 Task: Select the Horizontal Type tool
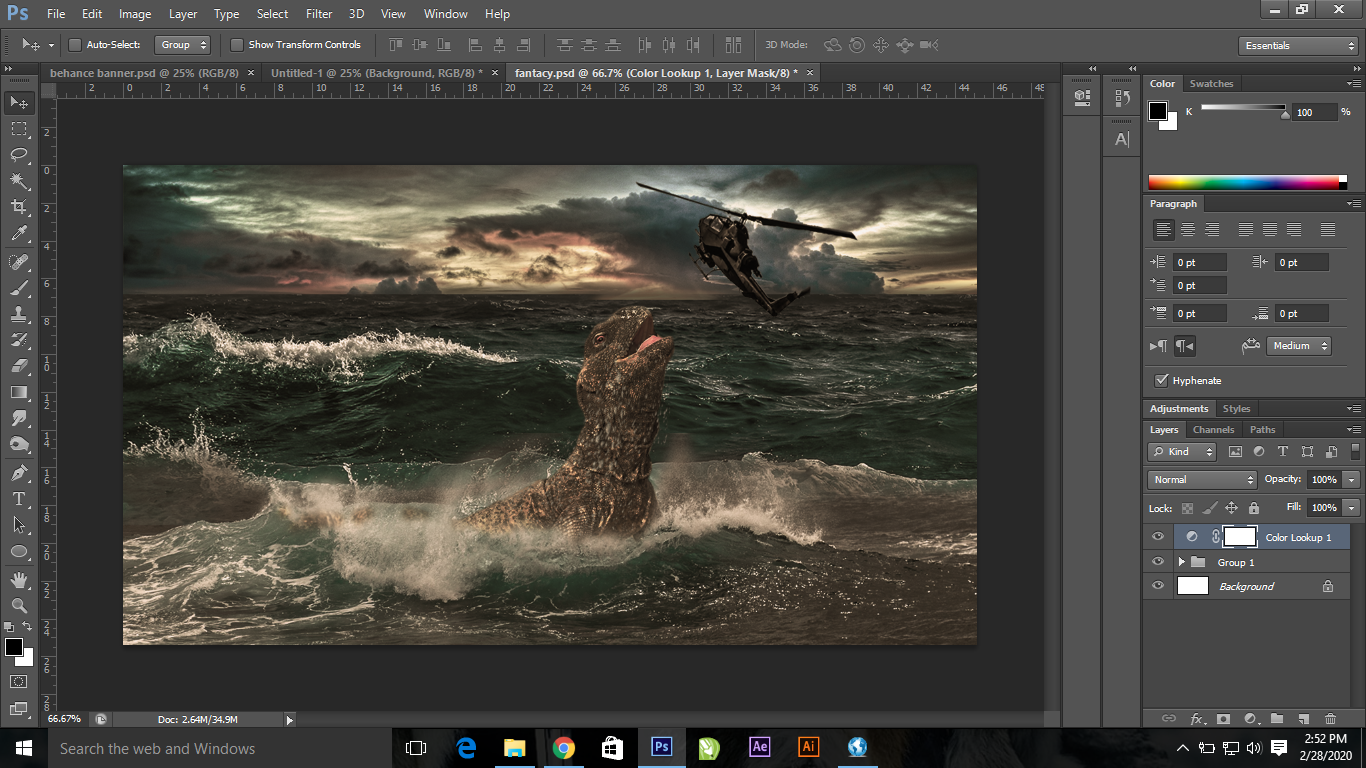[18, 499]
